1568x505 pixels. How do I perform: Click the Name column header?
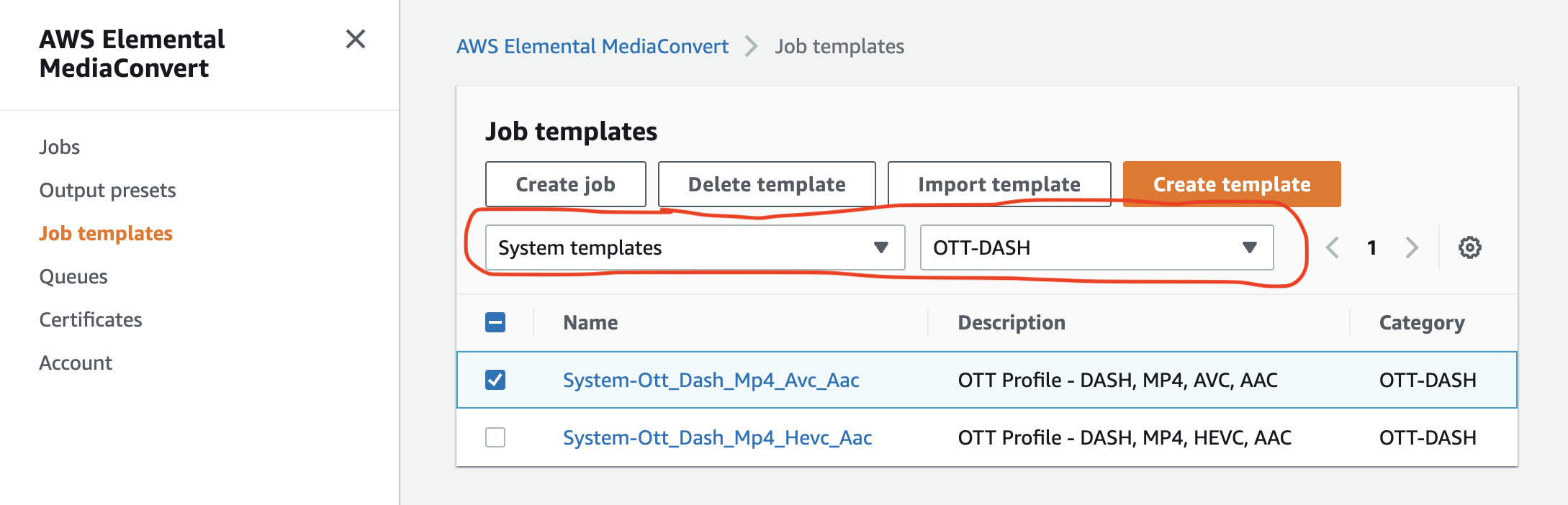click(x=590, y=322)
